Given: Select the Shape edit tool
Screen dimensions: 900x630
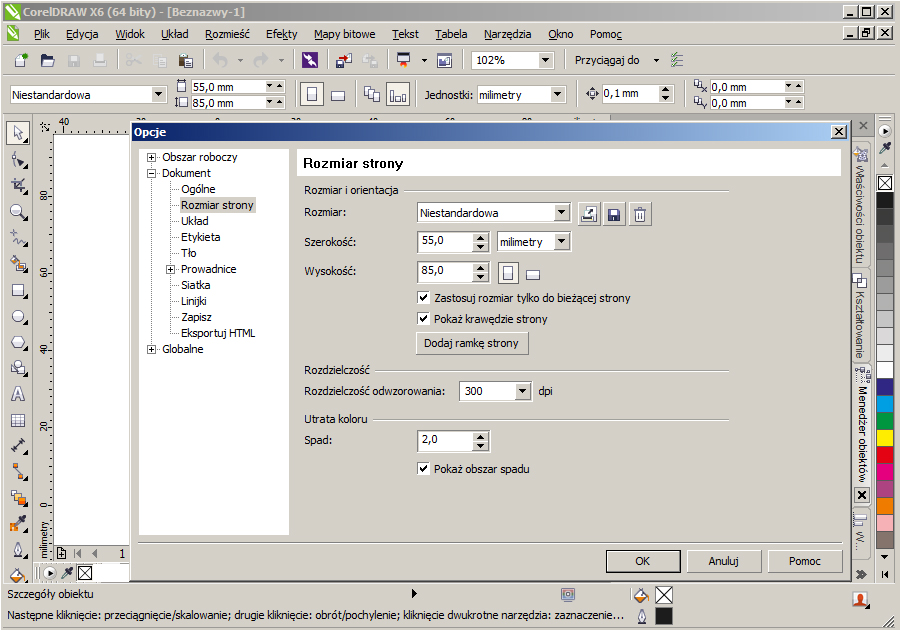Looking at the screenshot, I should tap(18, 160).
